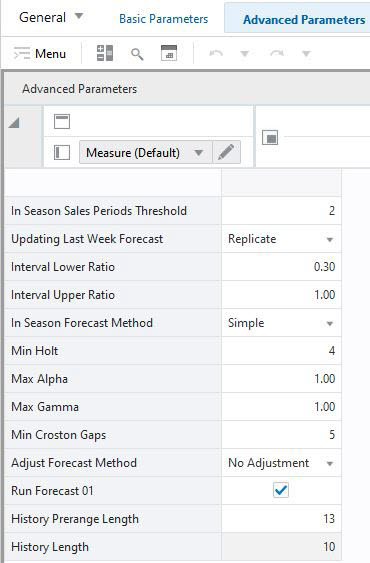Open the General dropdown menu

(51, 17)
